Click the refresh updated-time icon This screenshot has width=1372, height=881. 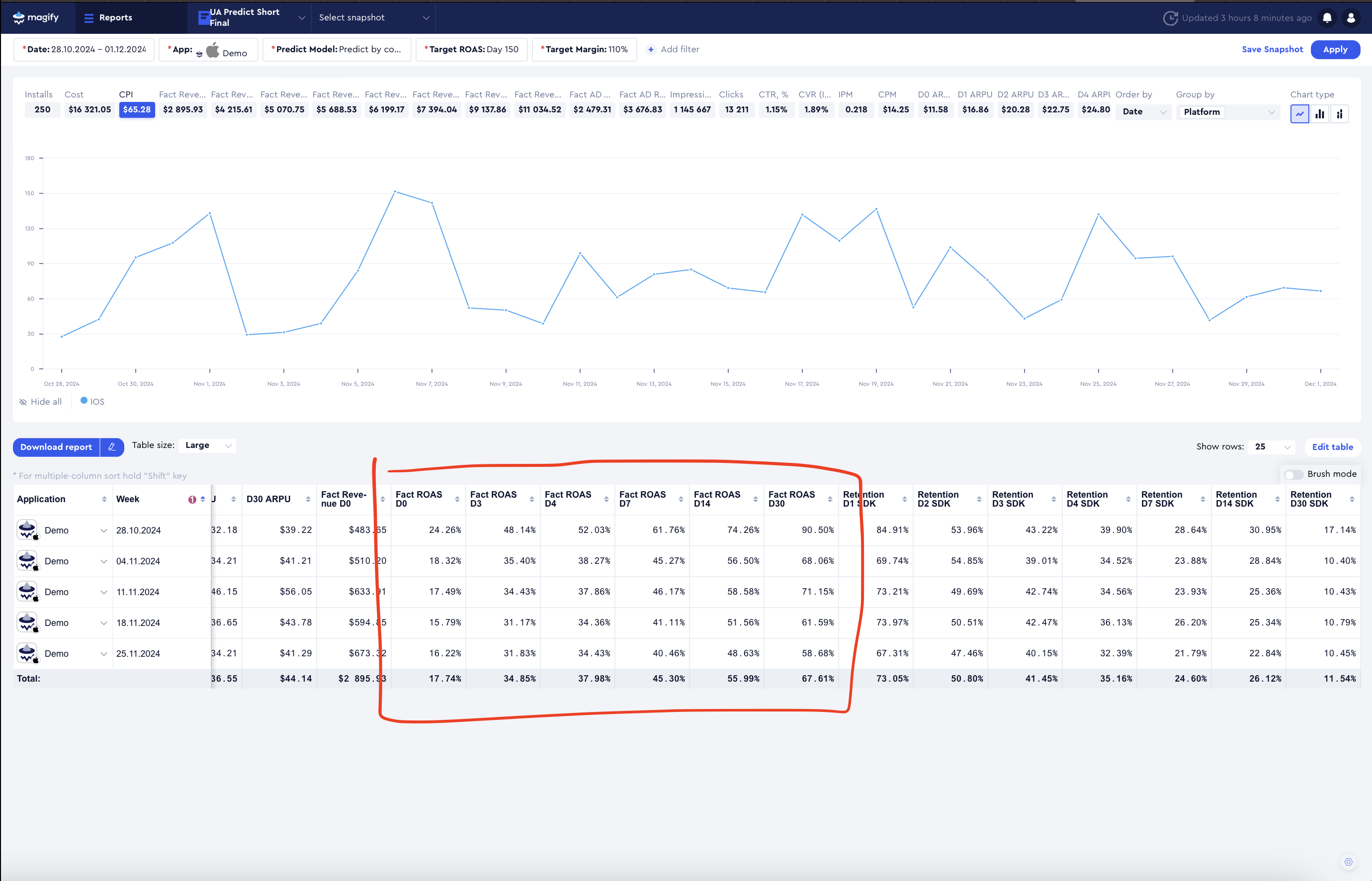(x=1170, y=18)
